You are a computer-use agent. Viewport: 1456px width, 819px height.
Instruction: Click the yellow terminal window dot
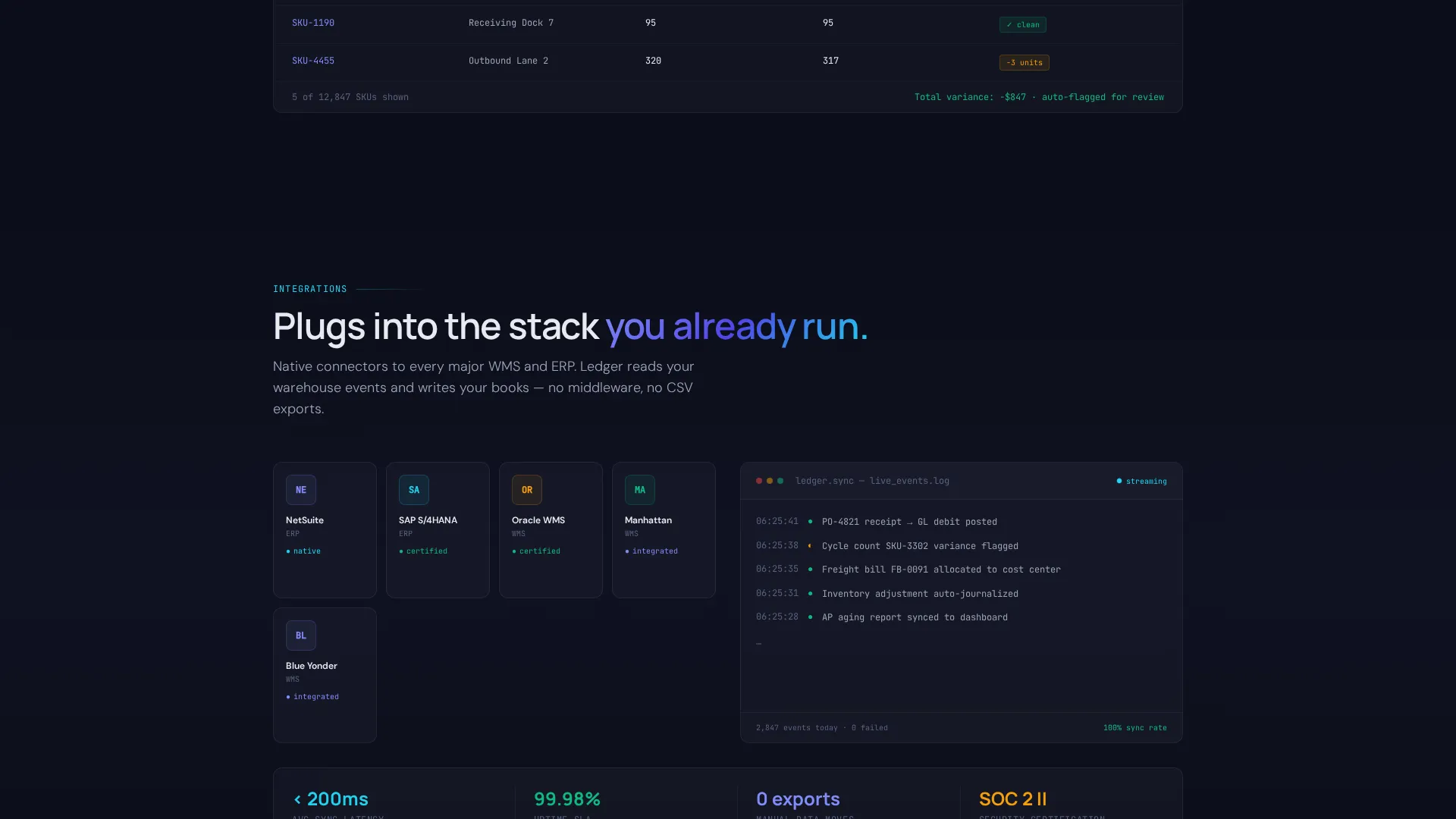[769, 481]
